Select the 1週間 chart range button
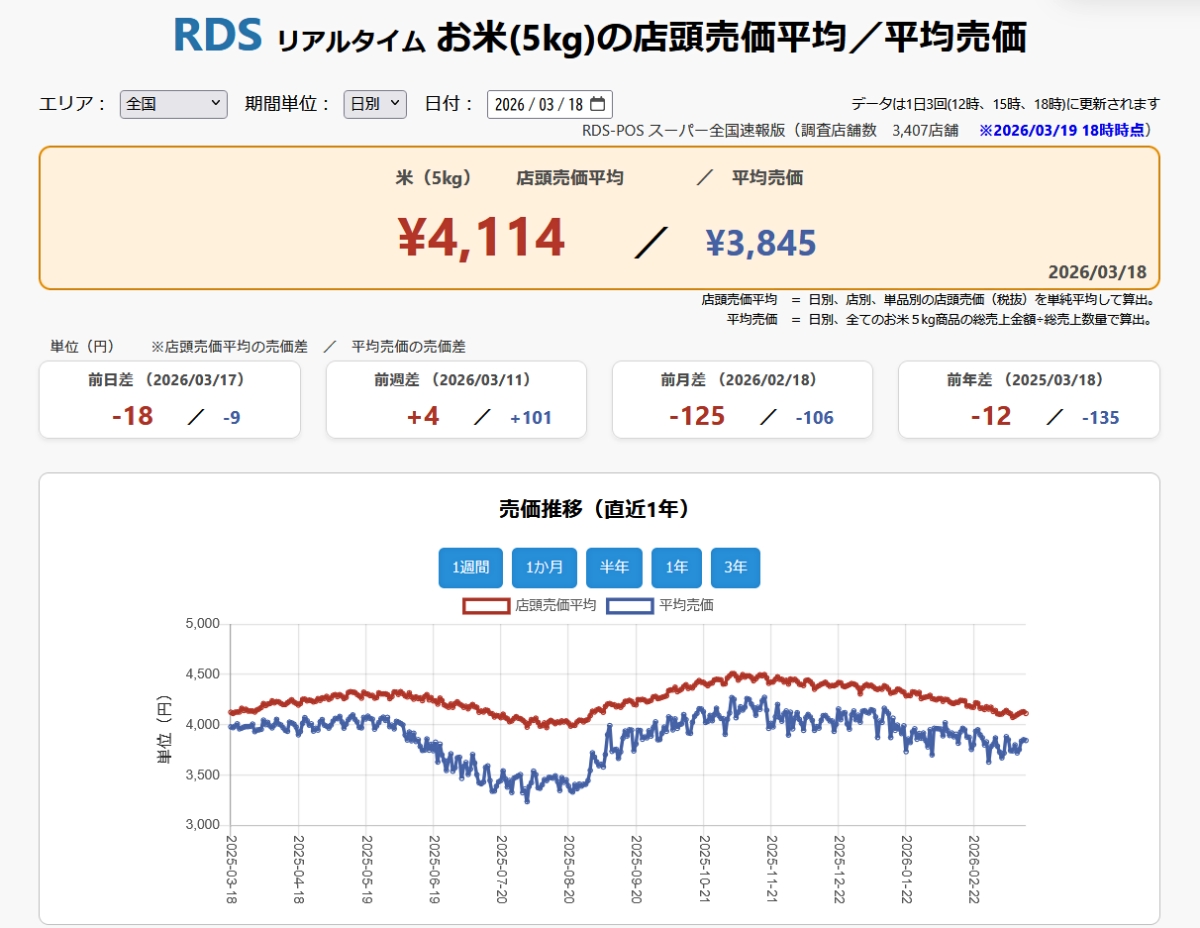This screenshot has height=928, width=1200. pyautogui.click(x=470, y=568)
